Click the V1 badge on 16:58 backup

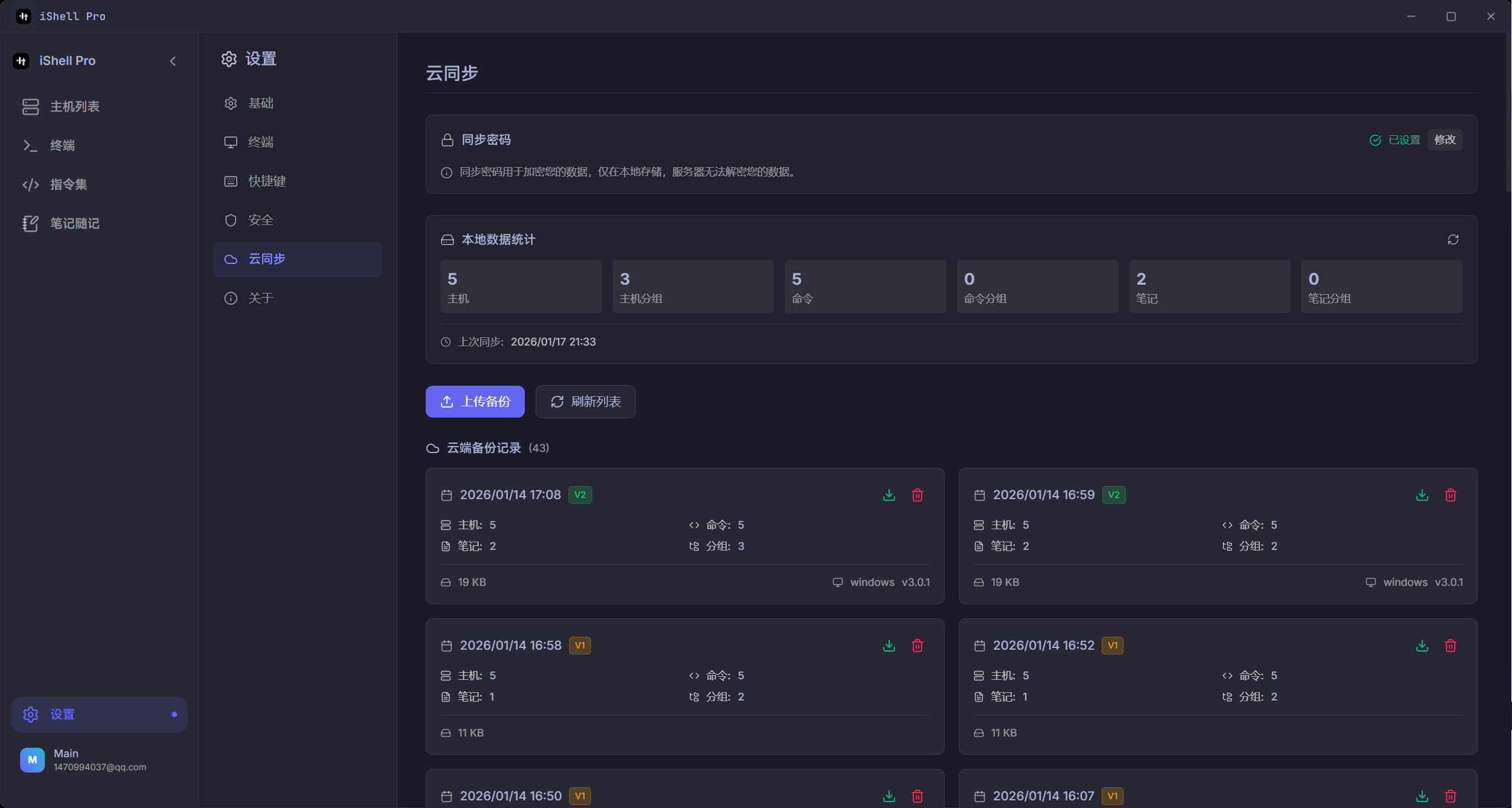click(x=580, y=646)
